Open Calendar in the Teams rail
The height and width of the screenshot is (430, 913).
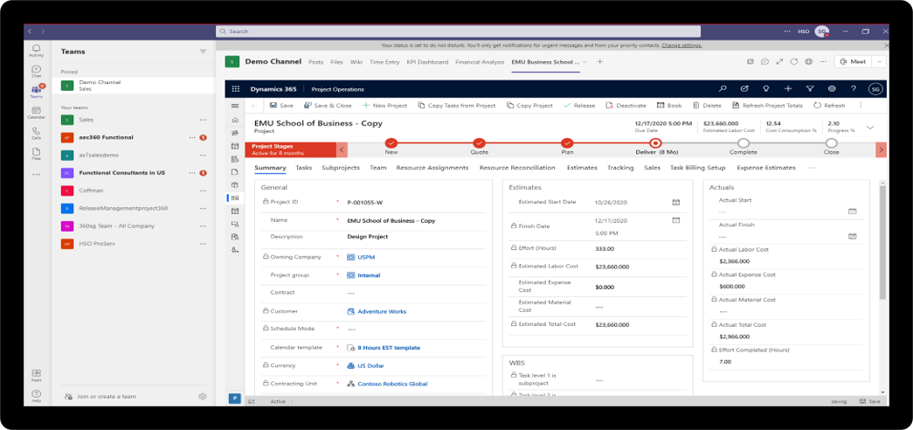tap(36, 112)
